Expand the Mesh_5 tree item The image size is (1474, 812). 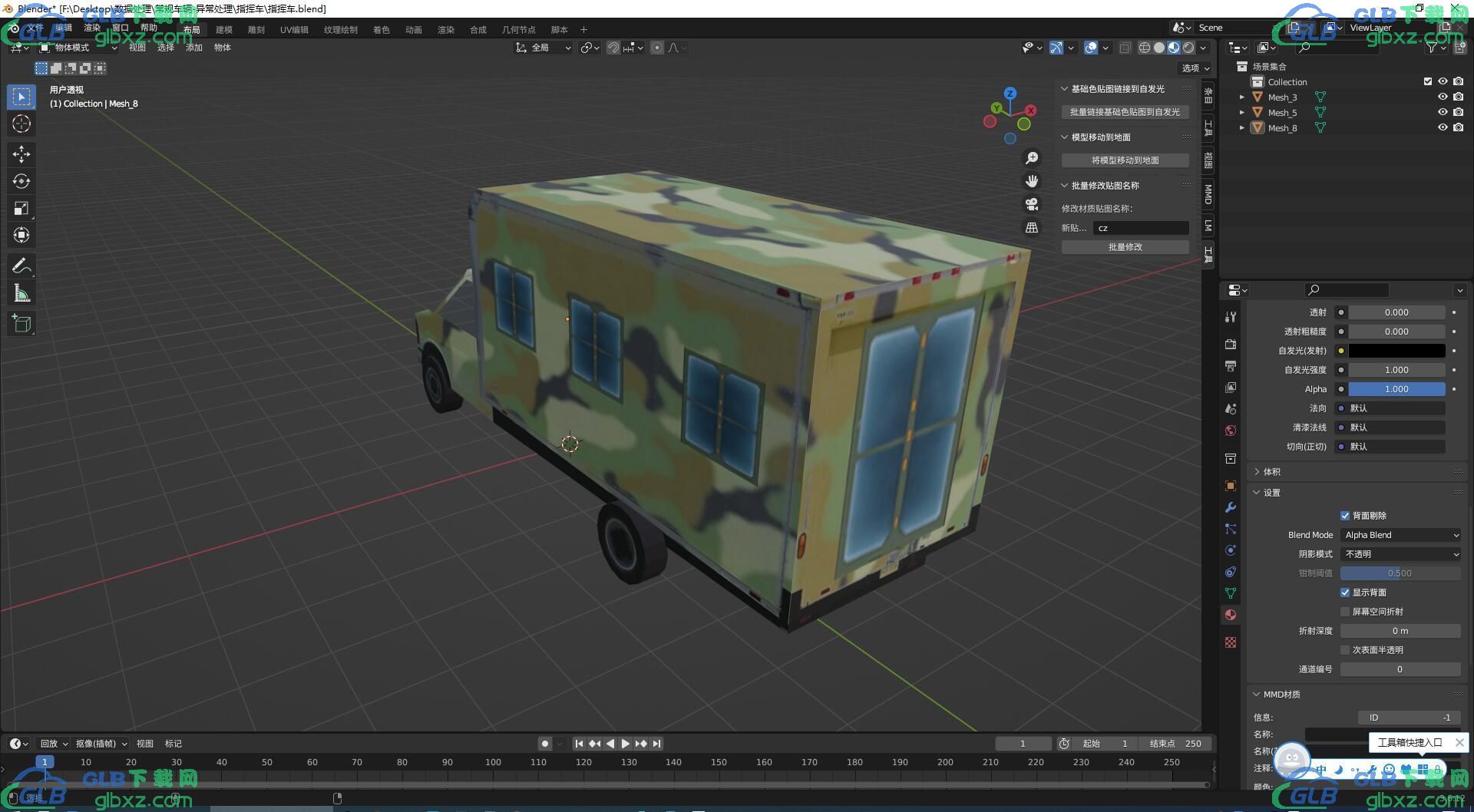point(1241,113)
